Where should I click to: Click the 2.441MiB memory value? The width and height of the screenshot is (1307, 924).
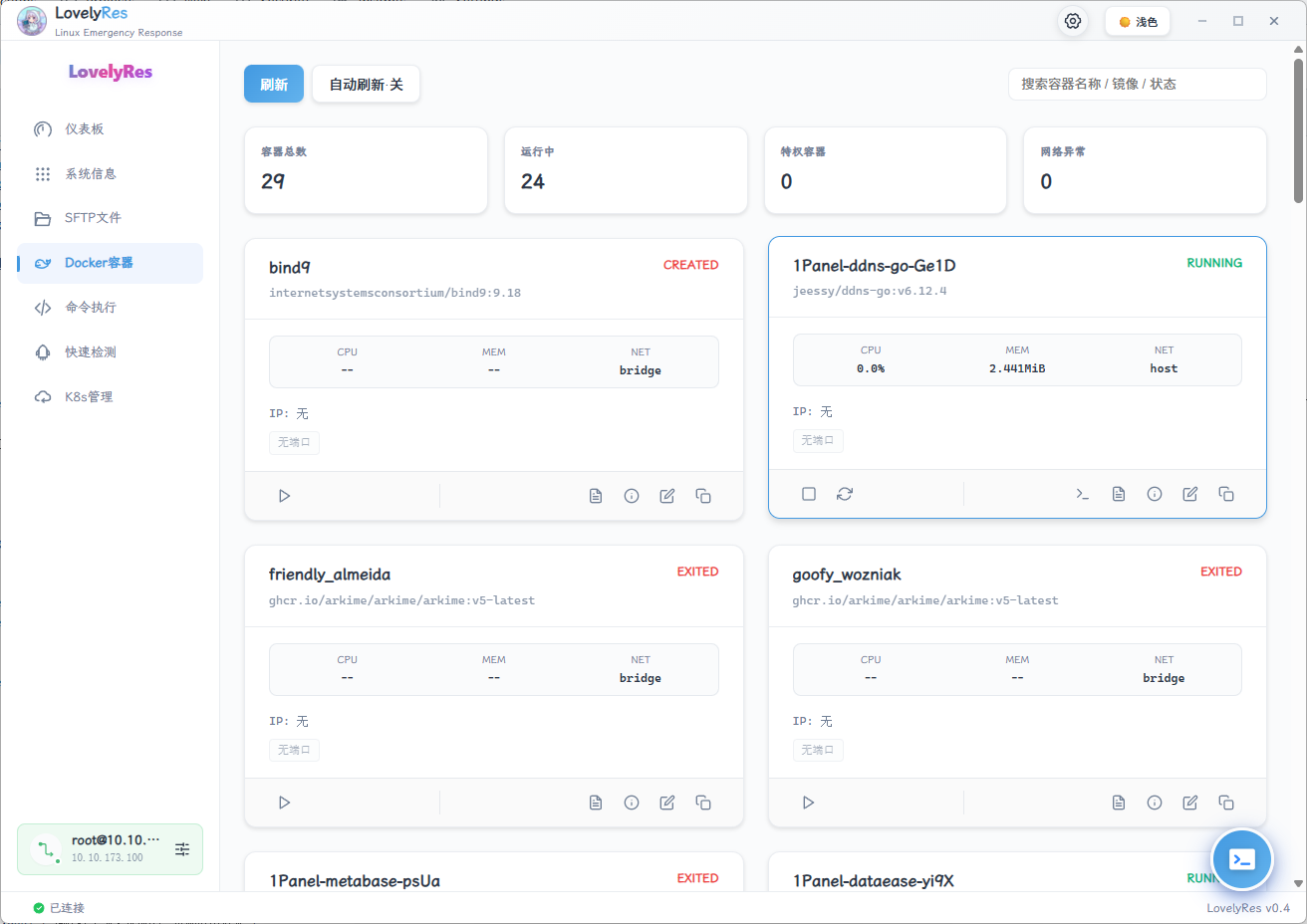[1017, 368]
